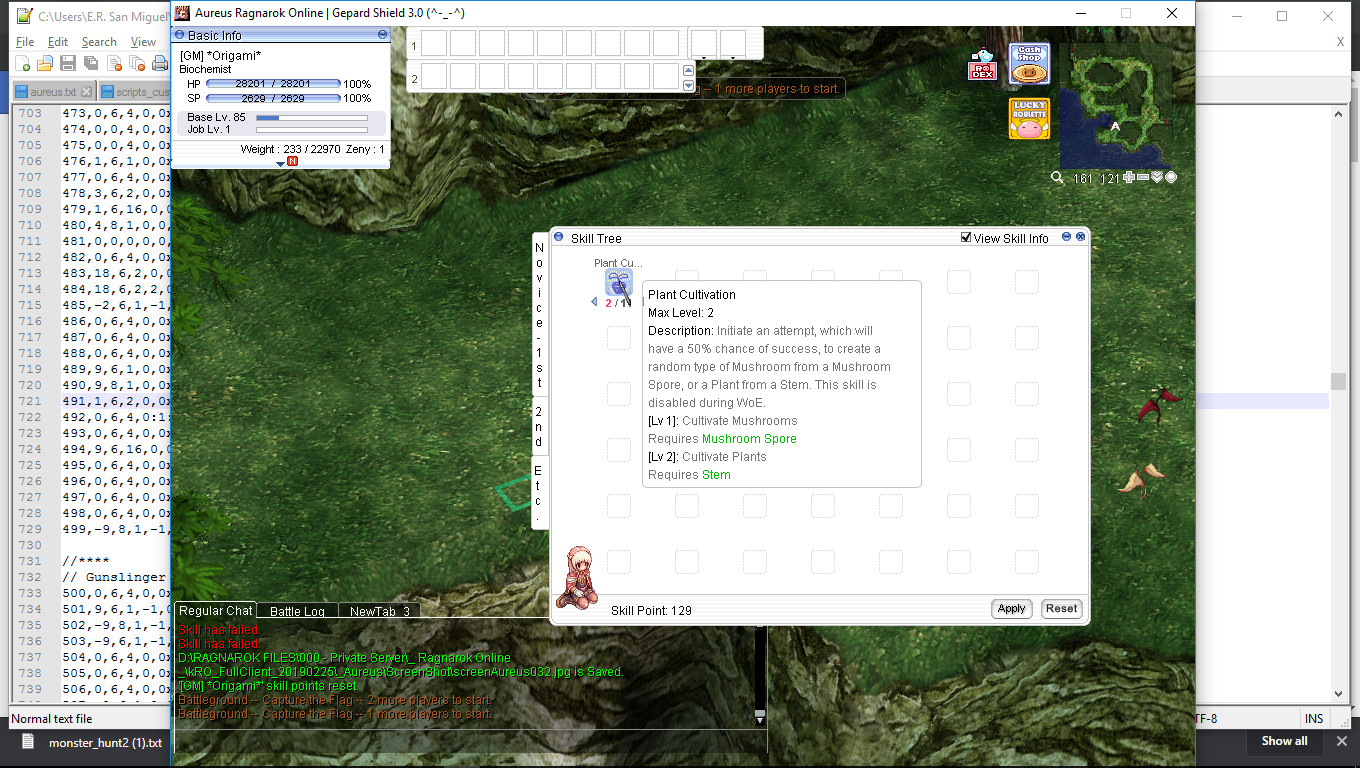1360x768 pixels.
Task: Click the green Mushroom Spore text
Action: pos(749,439)
